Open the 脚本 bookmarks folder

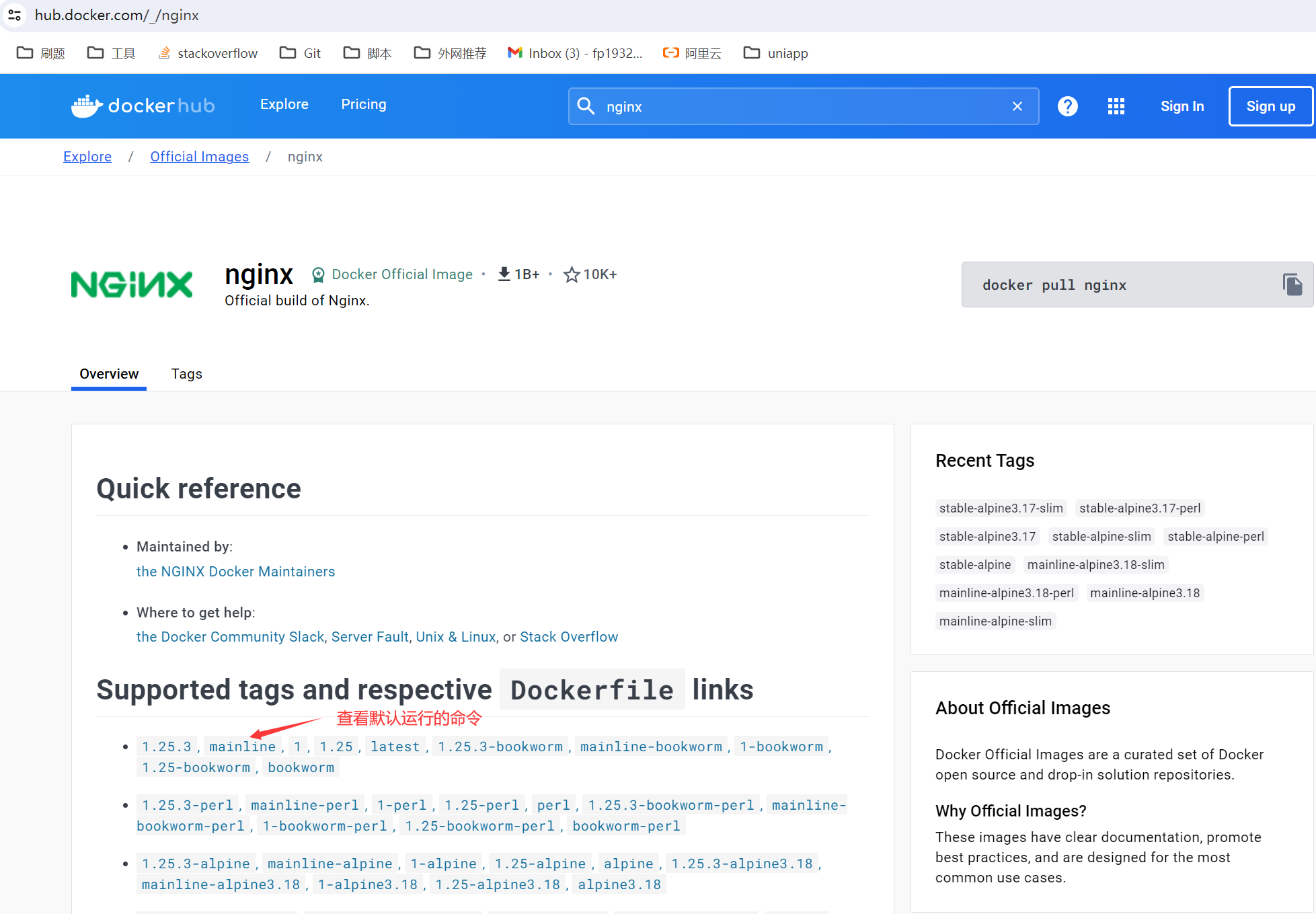[368, 53]
